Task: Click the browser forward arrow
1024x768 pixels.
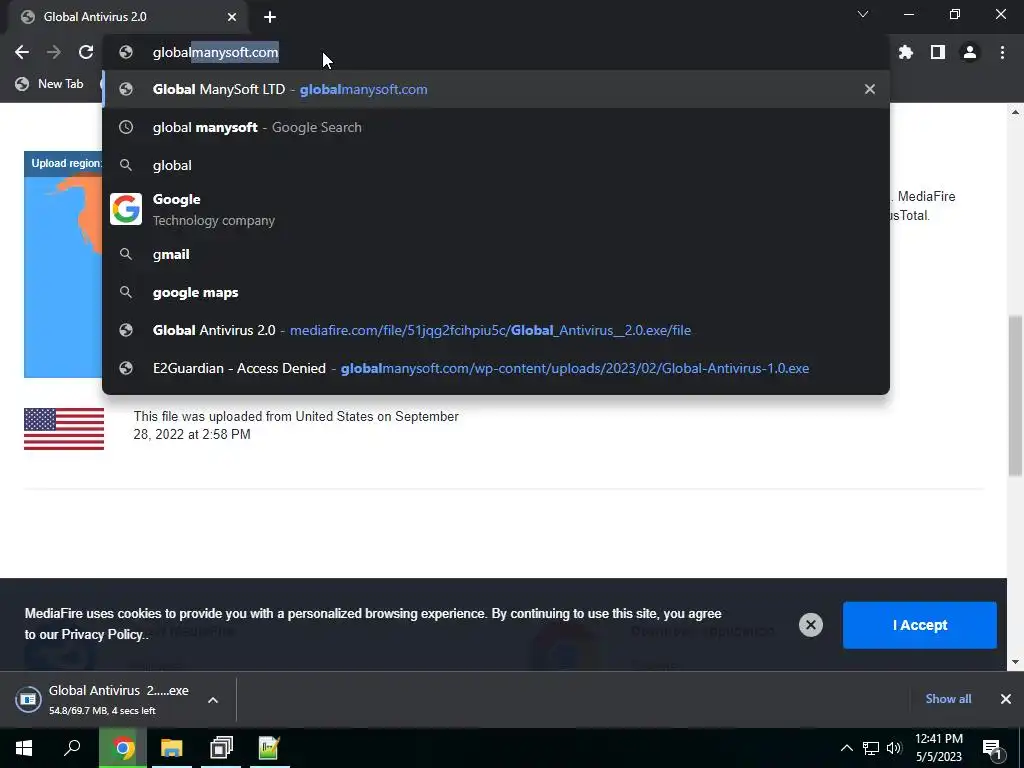Action: pos(54,52)
